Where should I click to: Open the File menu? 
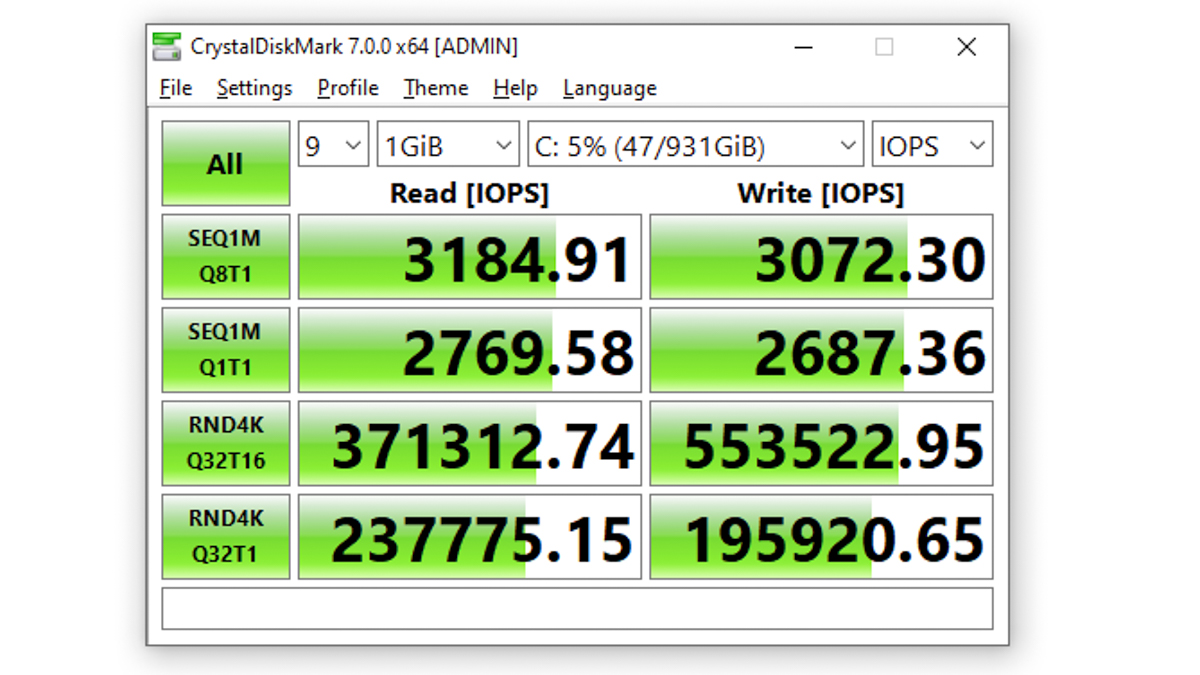(176, 88)
